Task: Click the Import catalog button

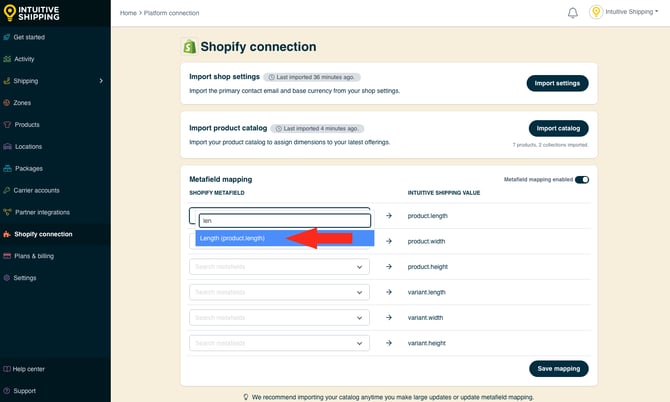Action: pos(558,128)
